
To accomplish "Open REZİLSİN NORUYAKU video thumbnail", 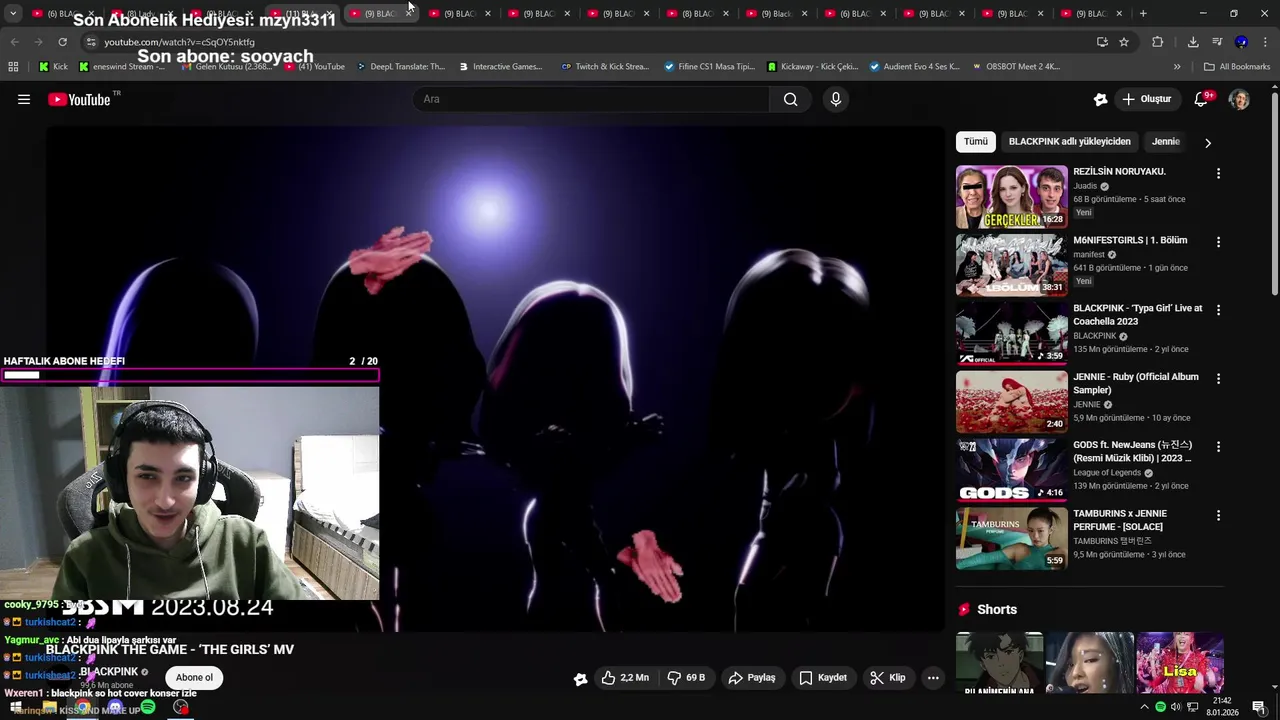I will (1011, 197).
